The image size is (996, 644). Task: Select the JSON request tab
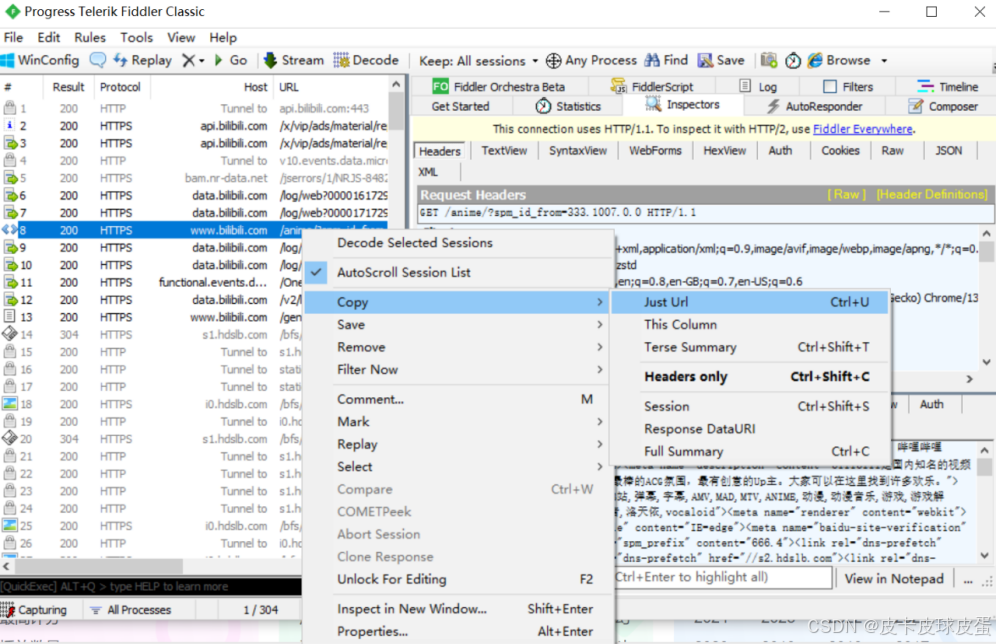coord(948,151)
